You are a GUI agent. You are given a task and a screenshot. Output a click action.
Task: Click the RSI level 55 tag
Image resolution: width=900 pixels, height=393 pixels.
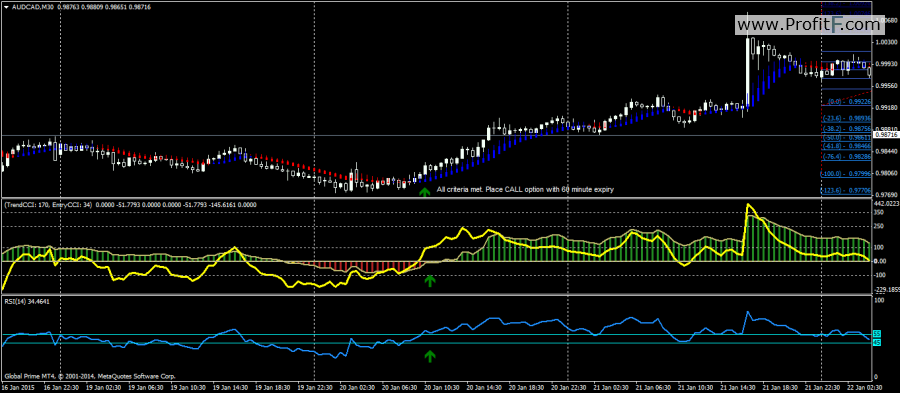876,334
